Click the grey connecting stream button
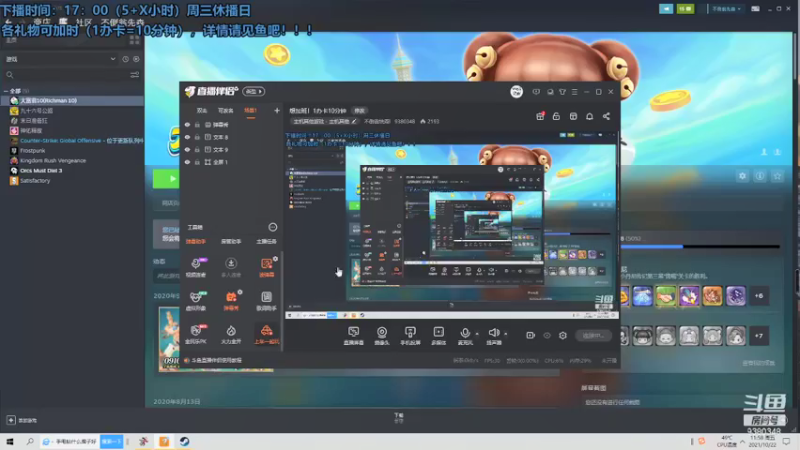This screenshot has width=800, height=450. tap(593, 335)
